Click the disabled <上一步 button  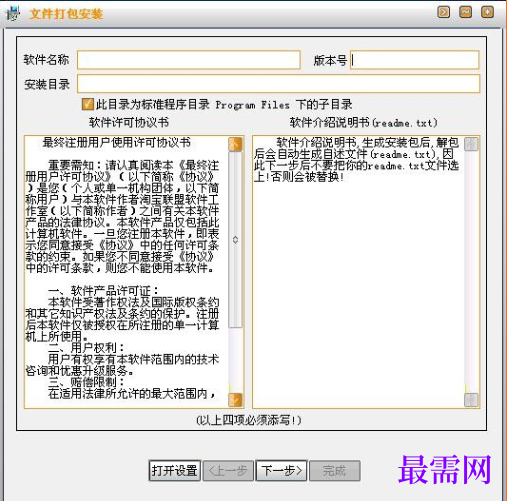(x=228, y=471)
